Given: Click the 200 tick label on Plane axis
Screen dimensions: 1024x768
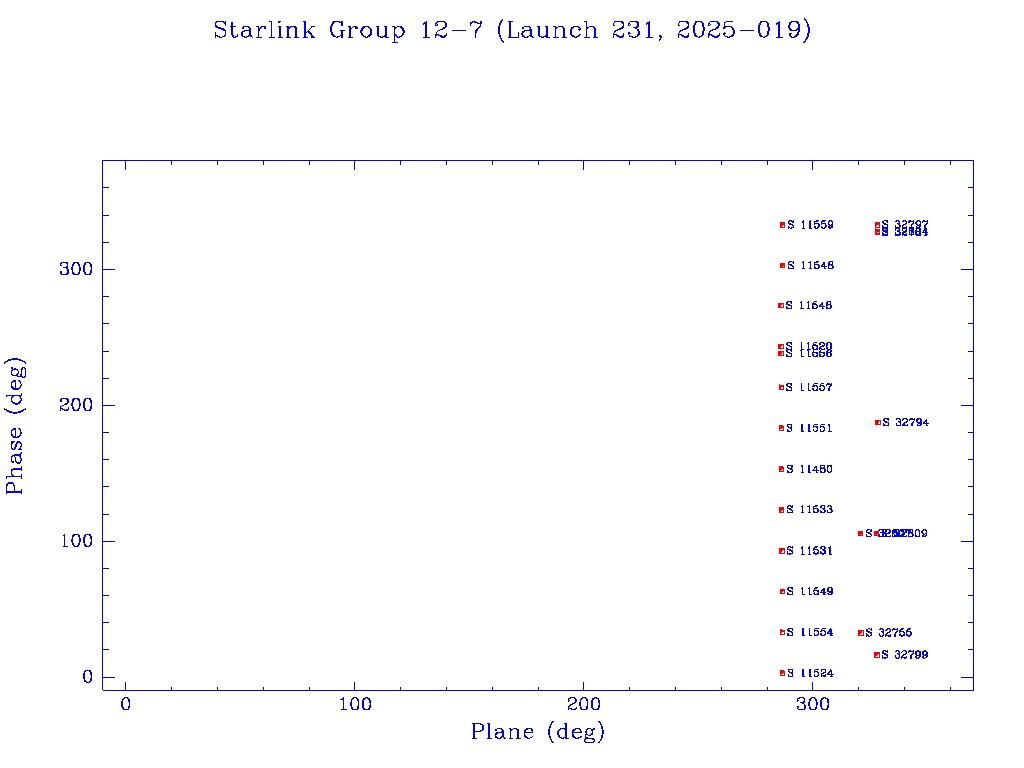Looking at the screenshot, I should point(583,705).
